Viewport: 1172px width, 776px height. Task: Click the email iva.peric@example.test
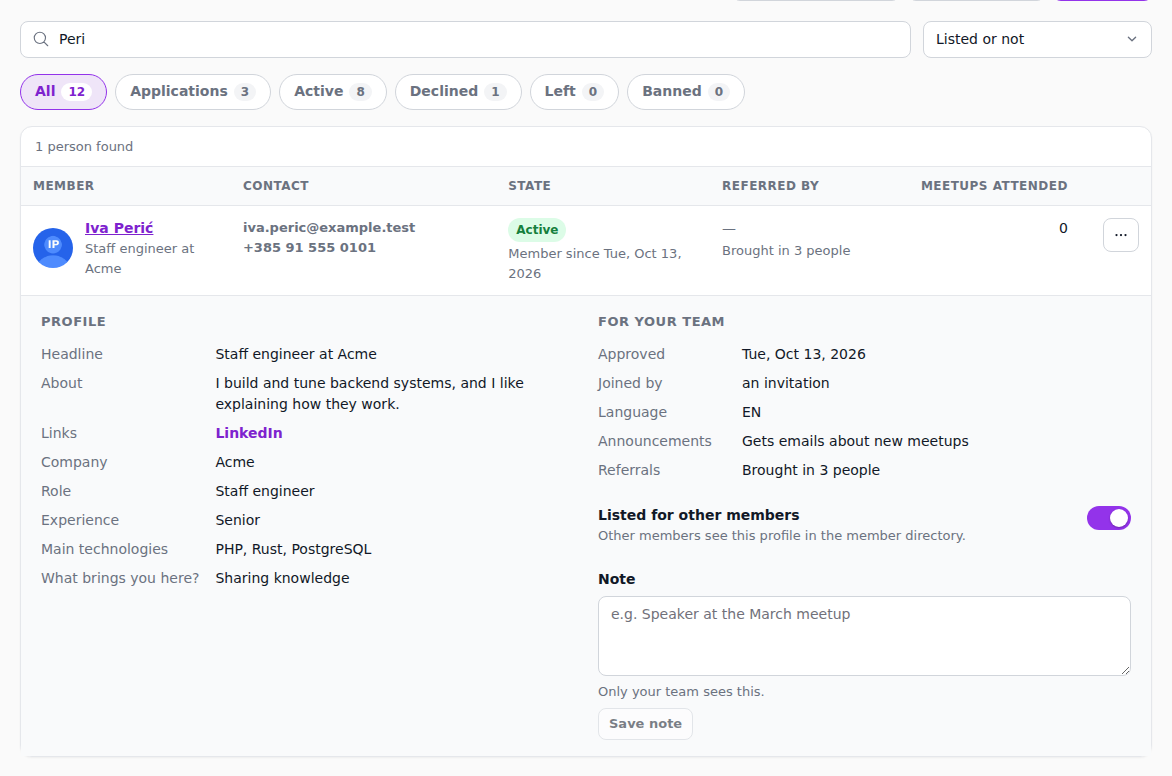[x=329, y=227]
